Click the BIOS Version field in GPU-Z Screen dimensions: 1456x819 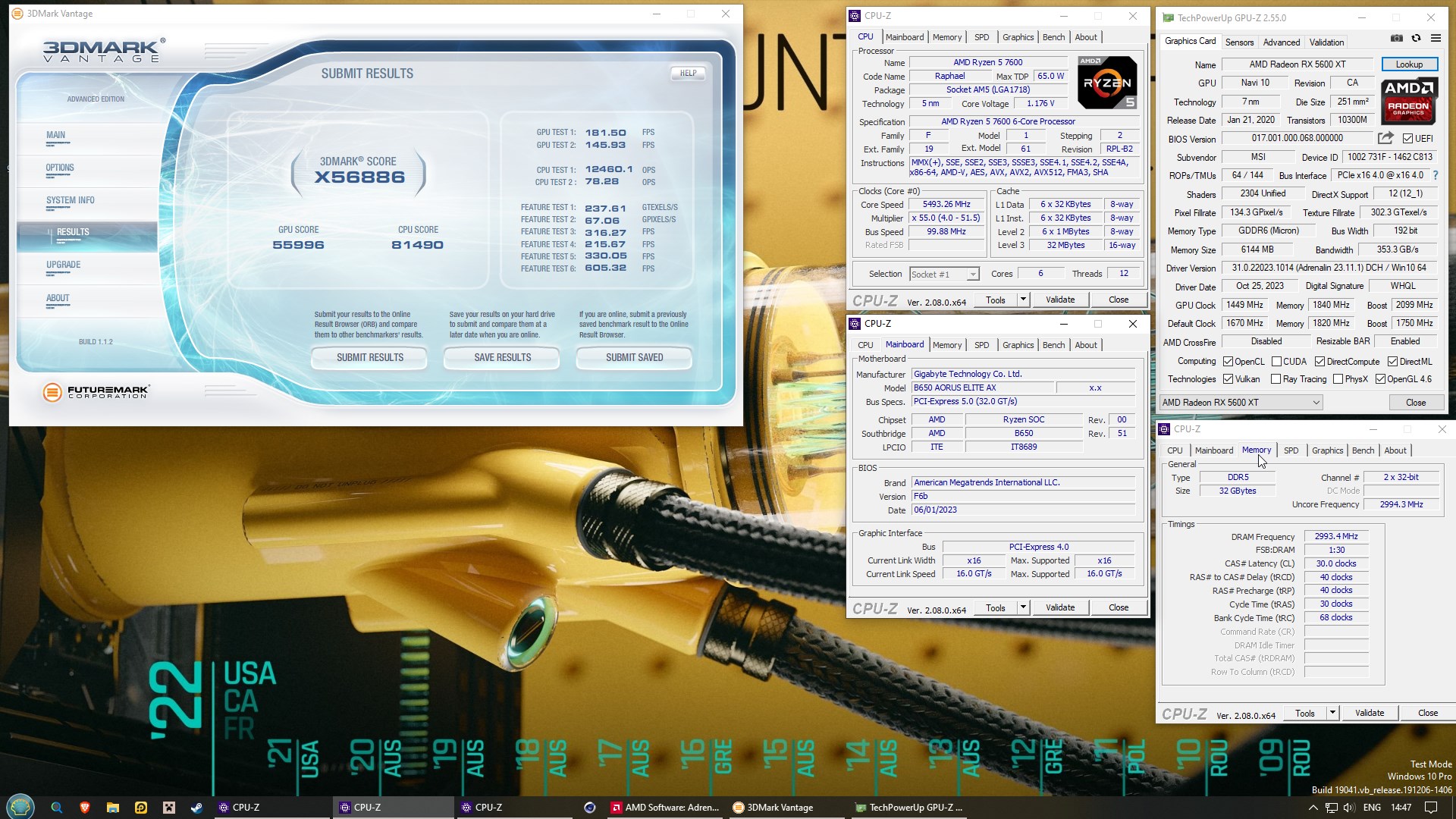[x=1297, y=138]
